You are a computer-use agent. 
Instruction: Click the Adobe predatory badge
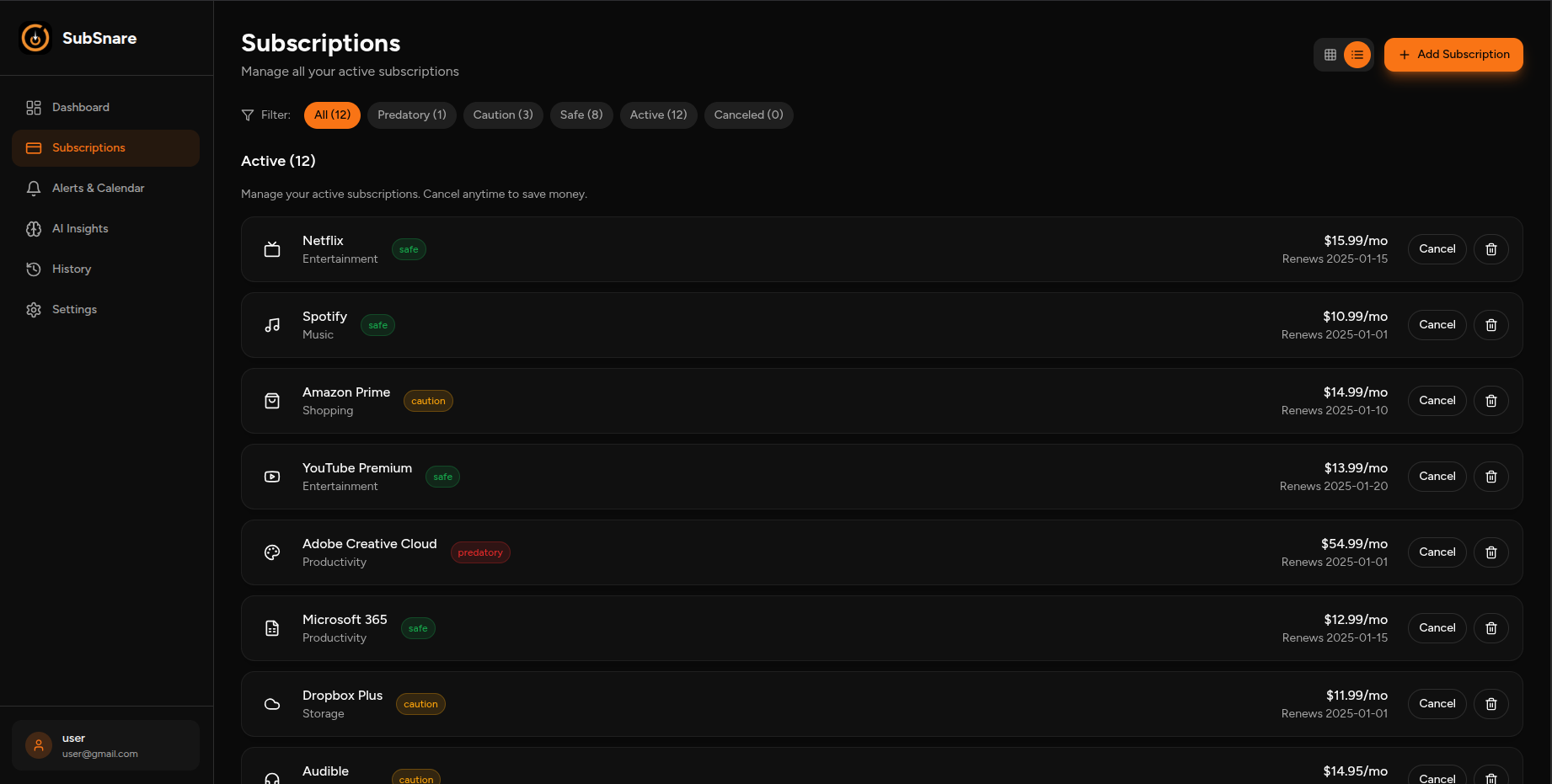coord(480,552)
